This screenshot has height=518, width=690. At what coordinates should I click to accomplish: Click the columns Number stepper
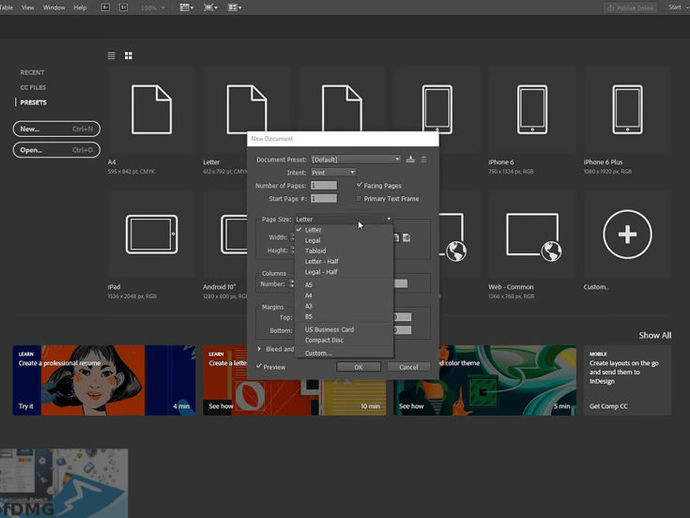[292, 284]
